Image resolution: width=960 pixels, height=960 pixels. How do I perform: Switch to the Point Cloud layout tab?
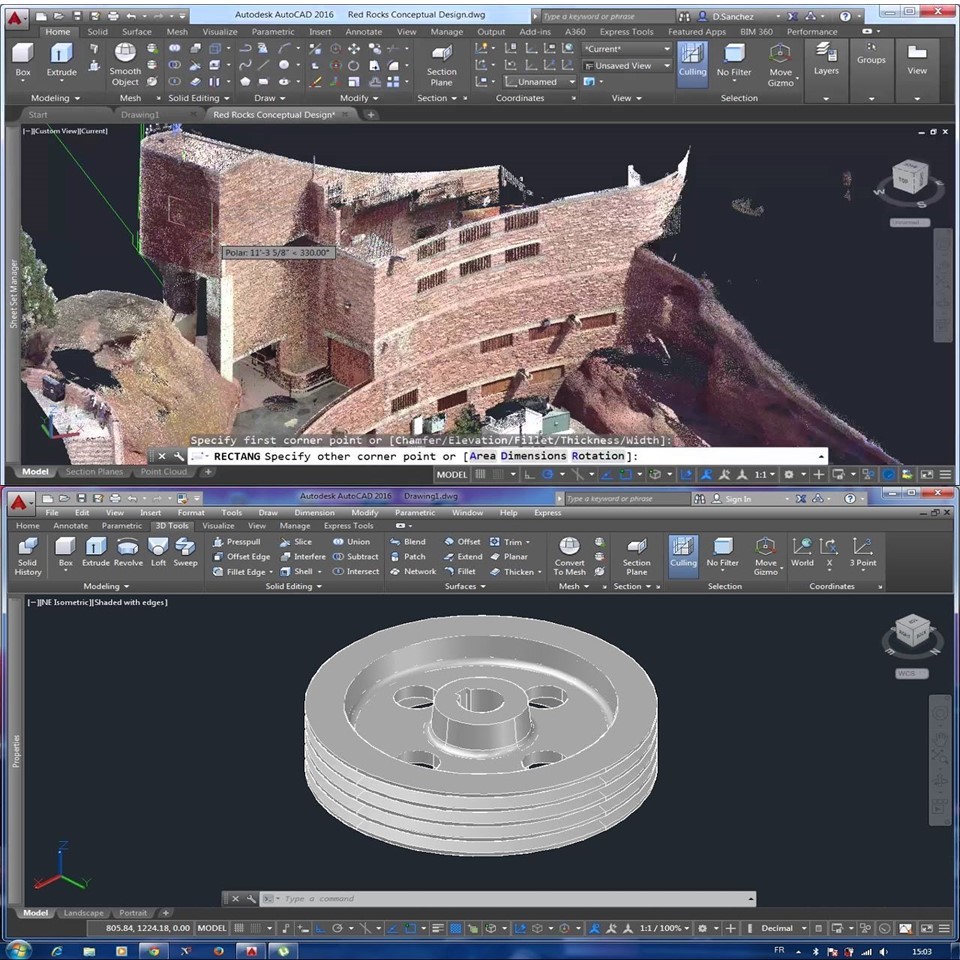[x=164, y=472]
